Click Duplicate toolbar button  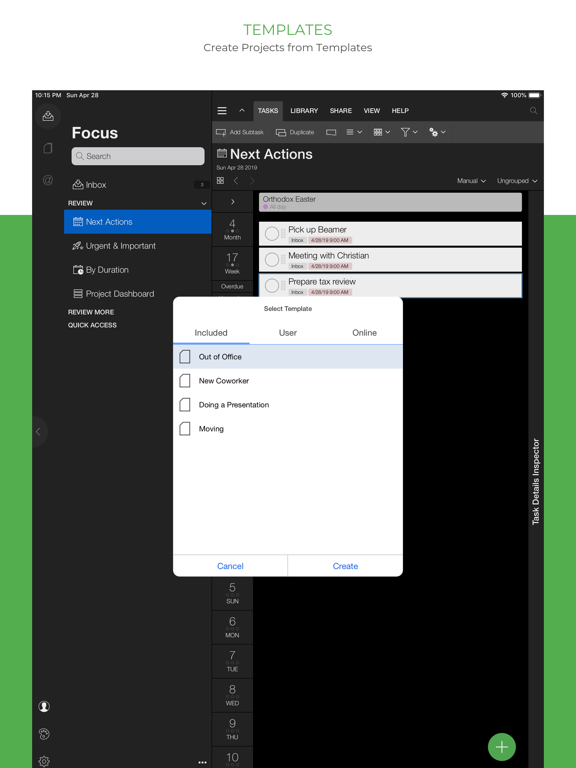click(x=295, y=132)
